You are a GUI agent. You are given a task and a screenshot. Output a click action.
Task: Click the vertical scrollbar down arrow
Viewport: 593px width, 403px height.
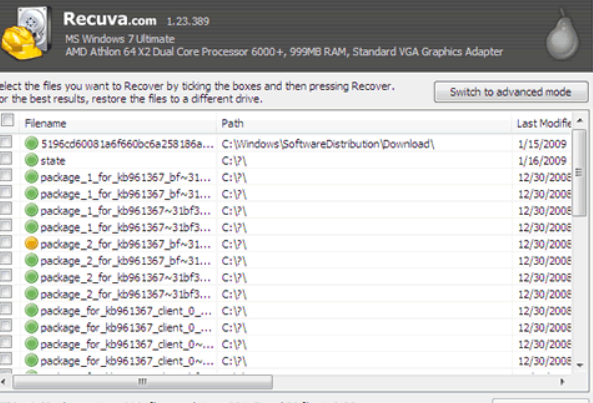point(580,365)
